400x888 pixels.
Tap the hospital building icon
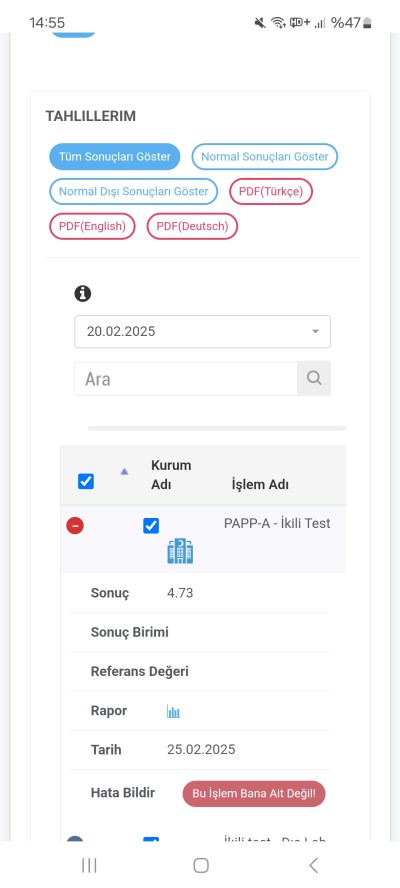click(180, 551)
